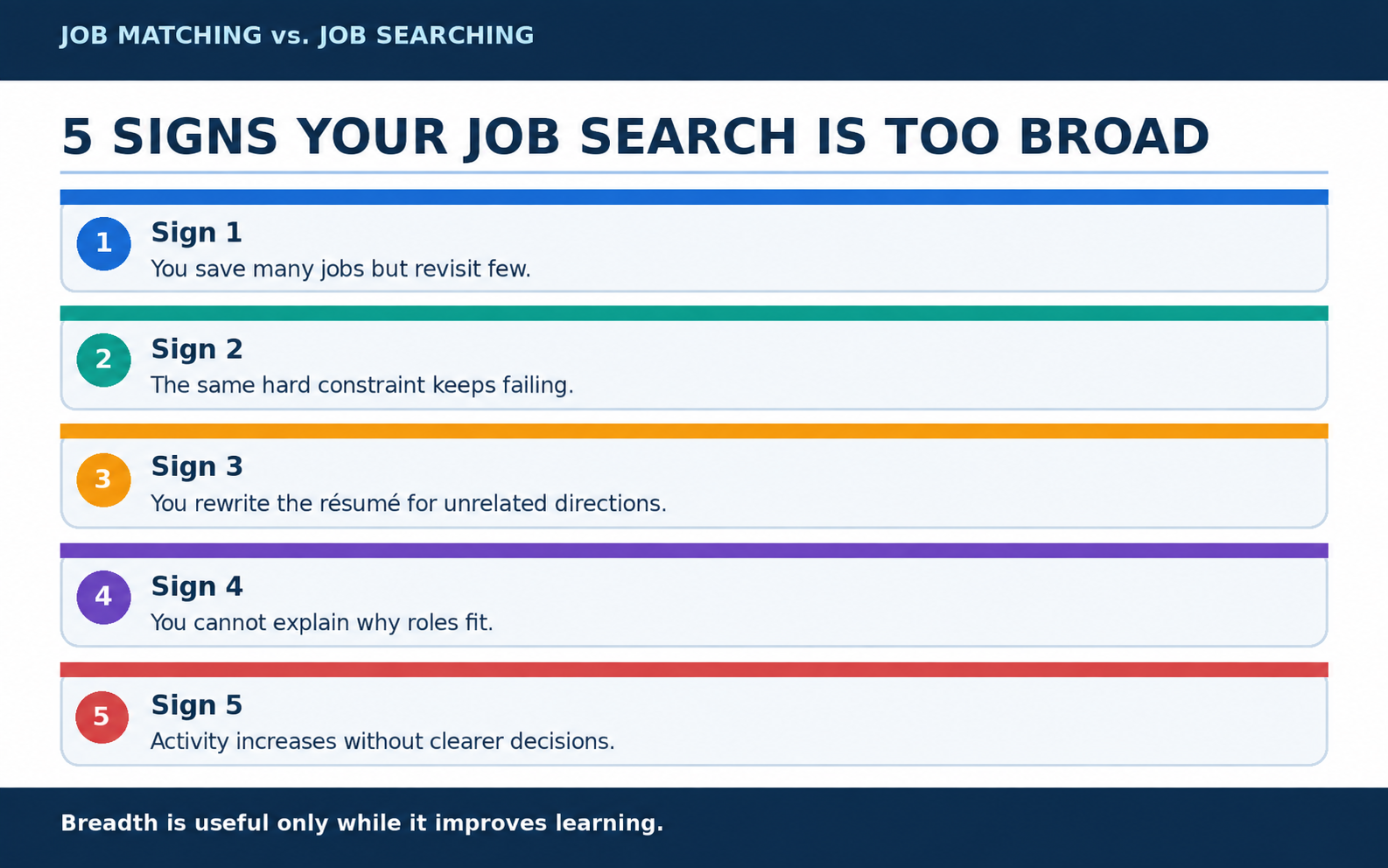
Task: Select the Sign 5 heading
Action: point(196,705)
